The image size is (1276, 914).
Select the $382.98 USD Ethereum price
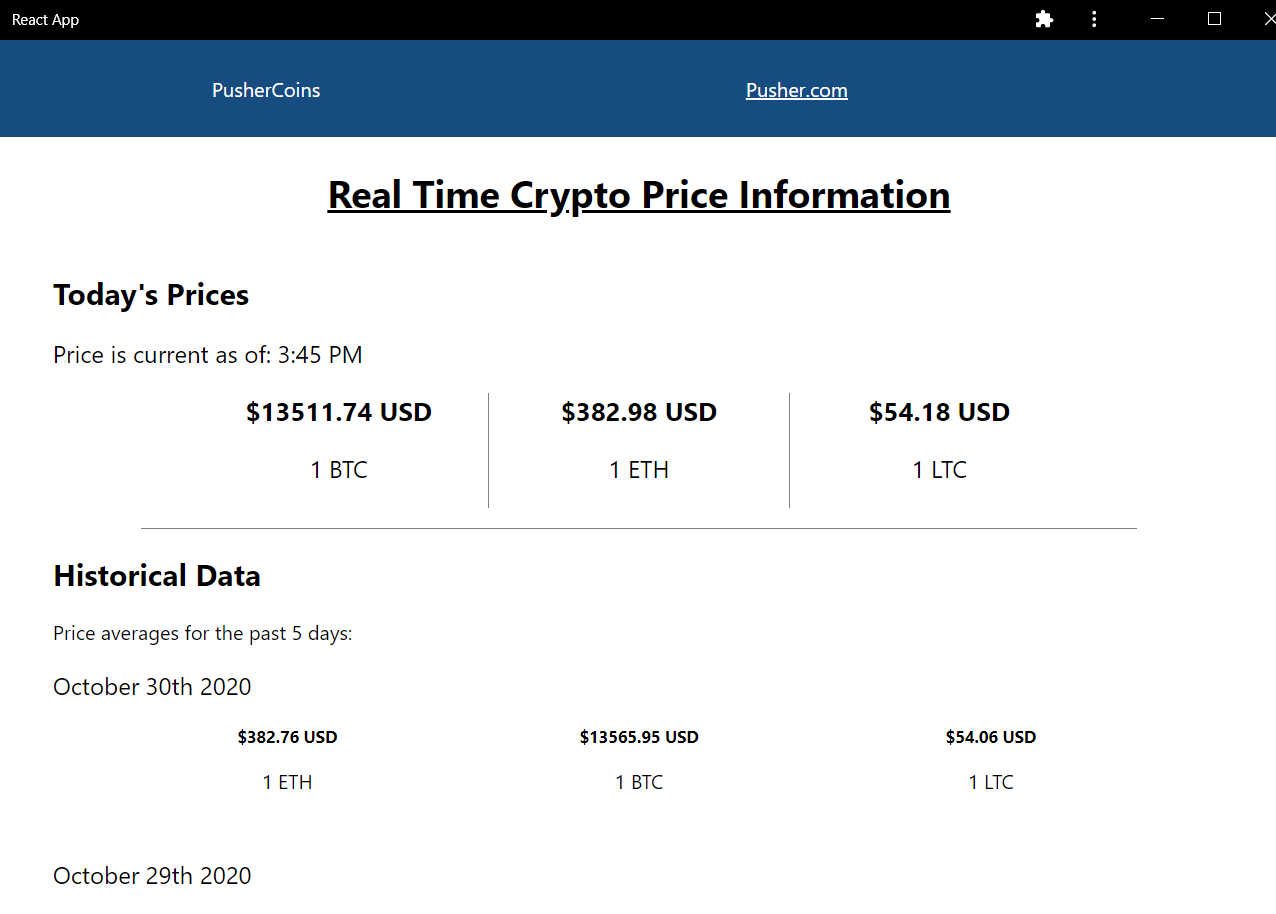click(639, 412)
